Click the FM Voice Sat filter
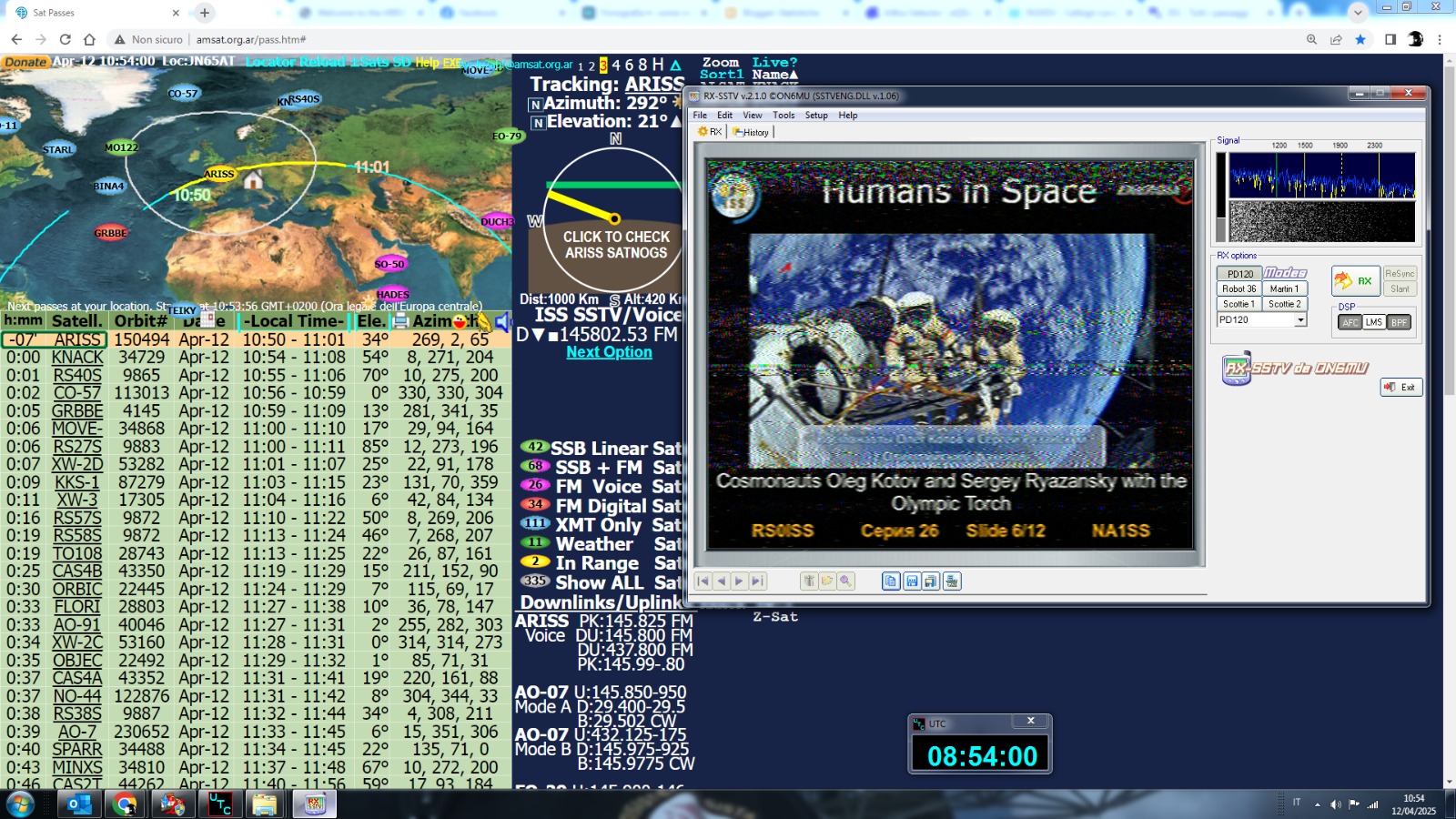The width and height of the screenshot is (1456, 819). tap(601, 487)
